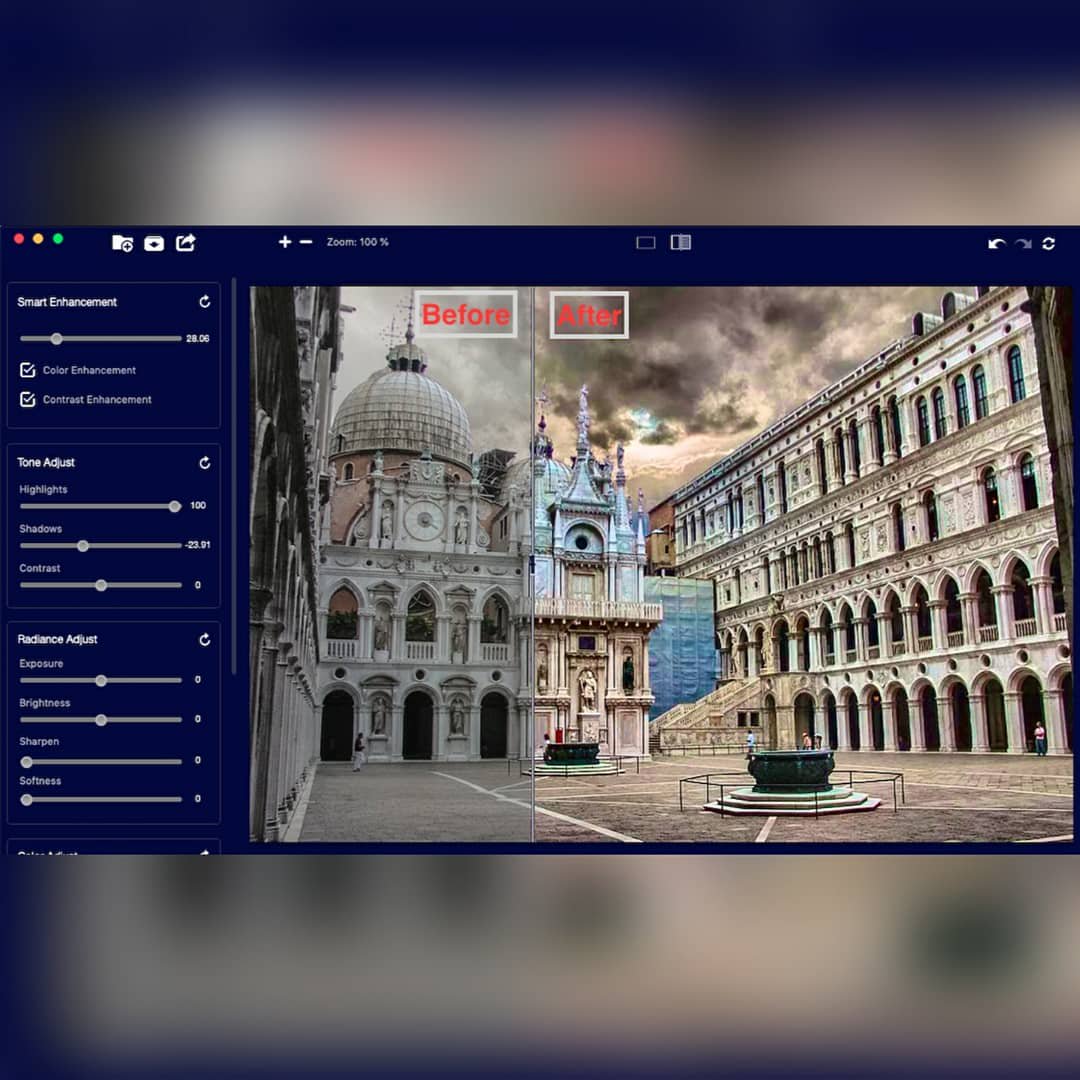The image size is (1080, 1080).
Task: Click the Contrast slider handle
Action: (x=101, y=585)
